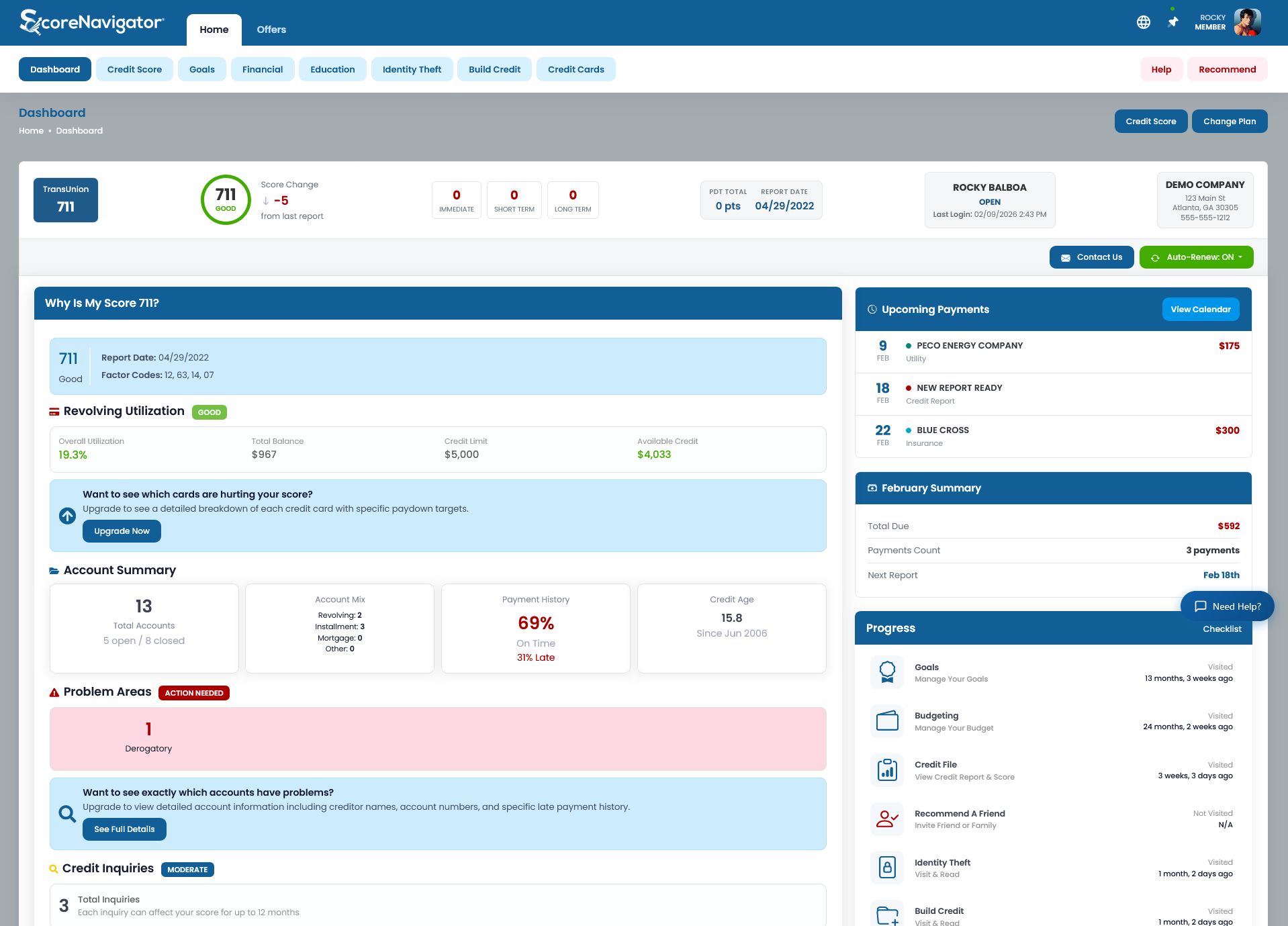Click the Credit File chart icon

[x=887, y=770]
